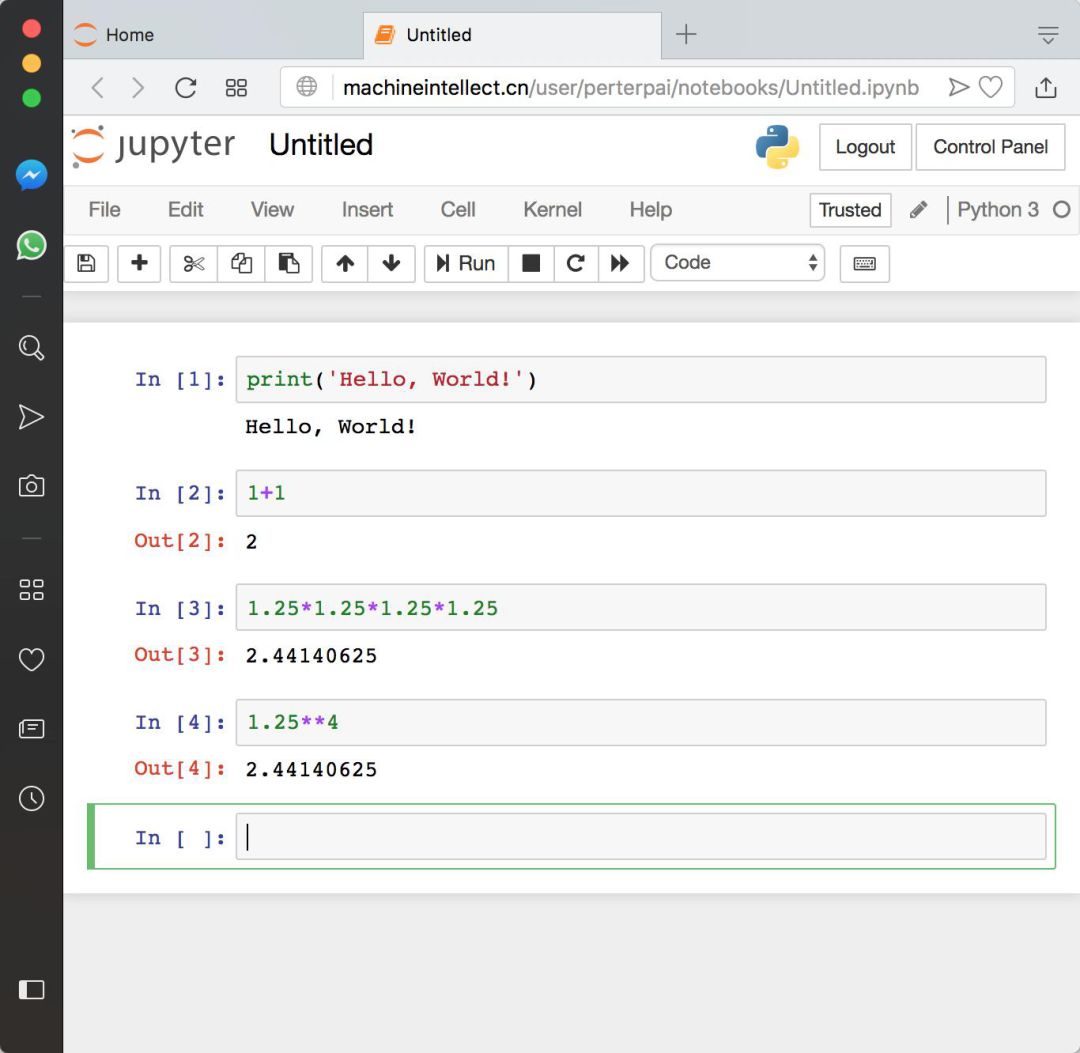Open My Flow arrow in the sidebar
This screenshot has width=1080, height=1053.
(x=31, y=417)
